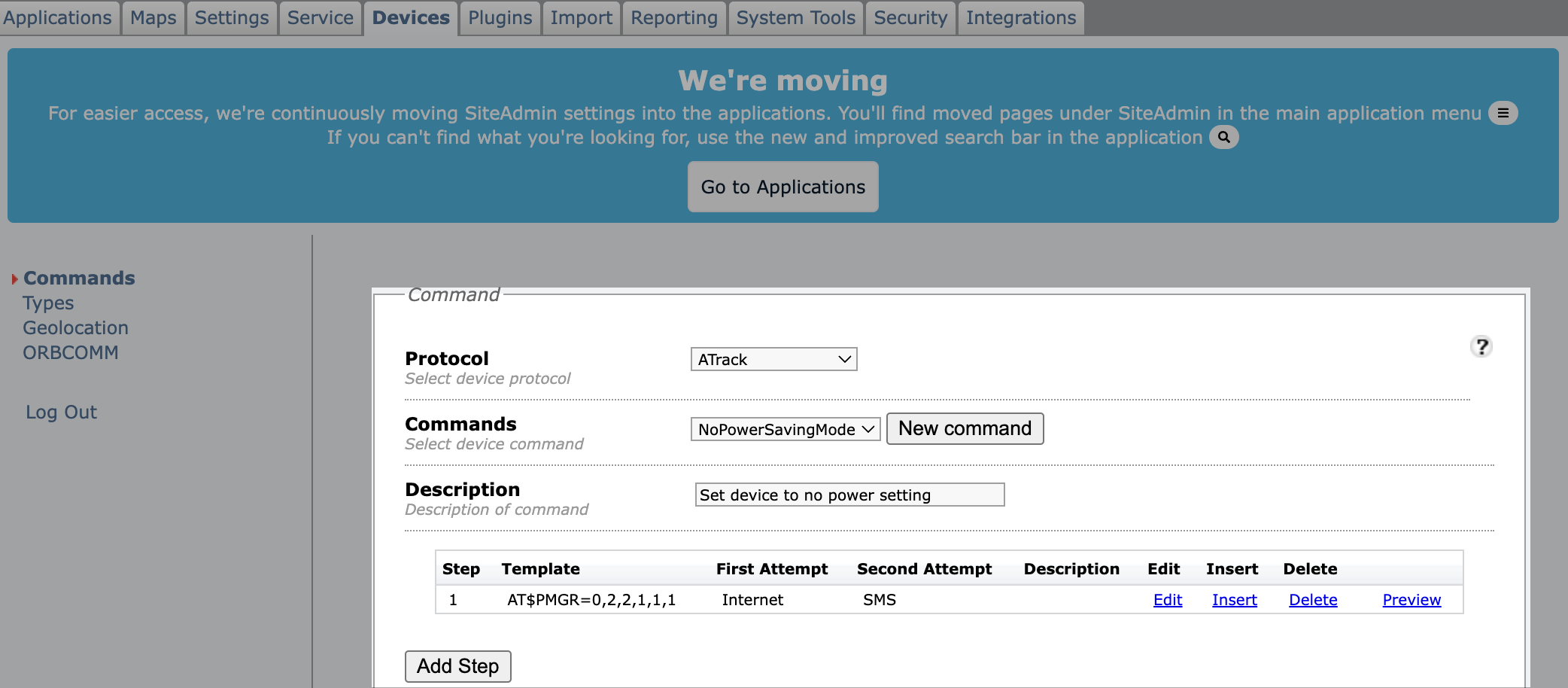This screenshot has width=1568, height=688.
Task: Open the Reporting tab
Action: point(674,17)
